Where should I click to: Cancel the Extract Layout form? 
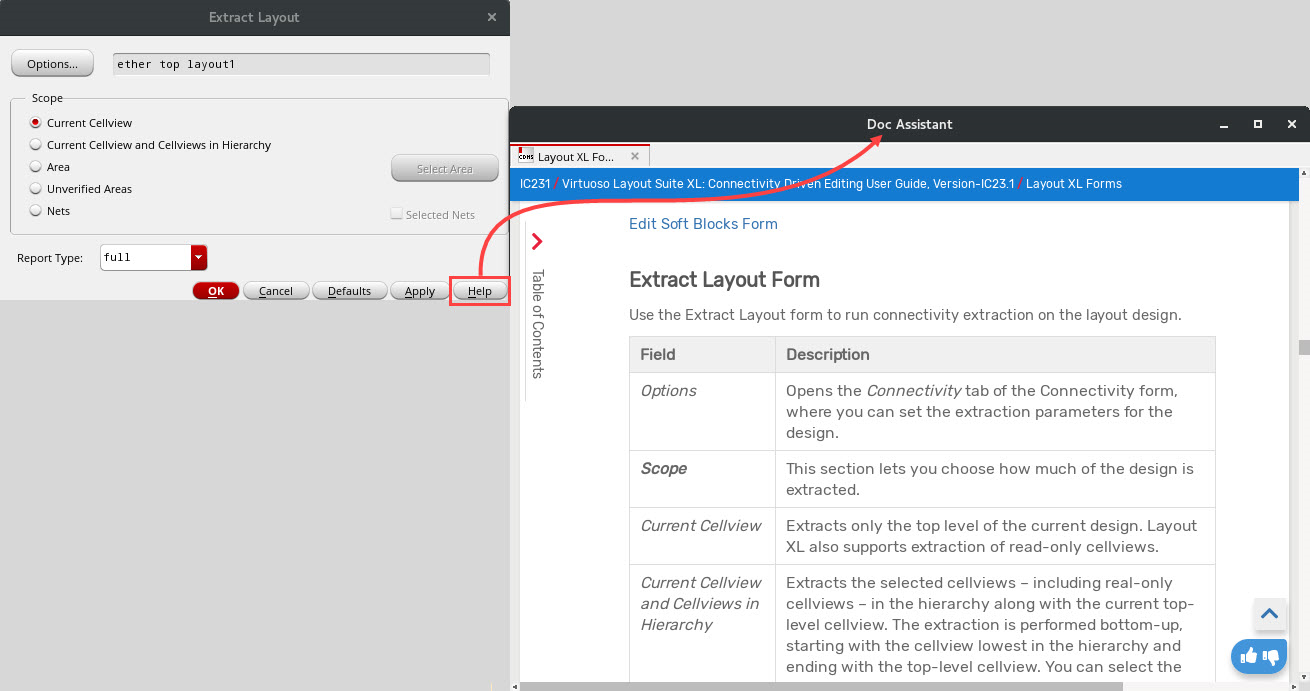tap(276, 291)
